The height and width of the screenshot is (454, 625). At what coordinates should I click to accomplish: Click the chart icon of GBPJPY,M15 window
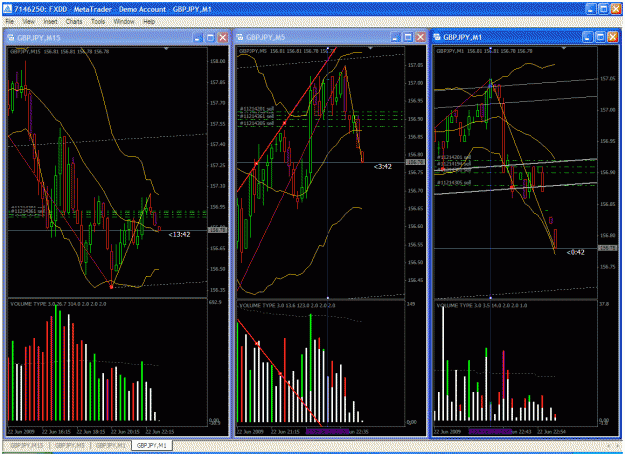pyautogui.click(x=11, y=38)
